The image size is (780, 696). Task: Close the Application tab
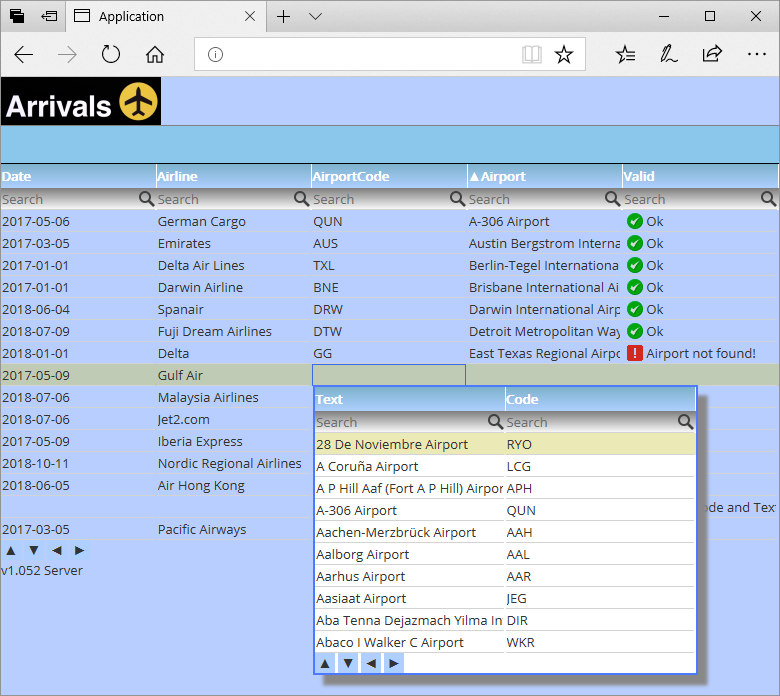(250, 16)
